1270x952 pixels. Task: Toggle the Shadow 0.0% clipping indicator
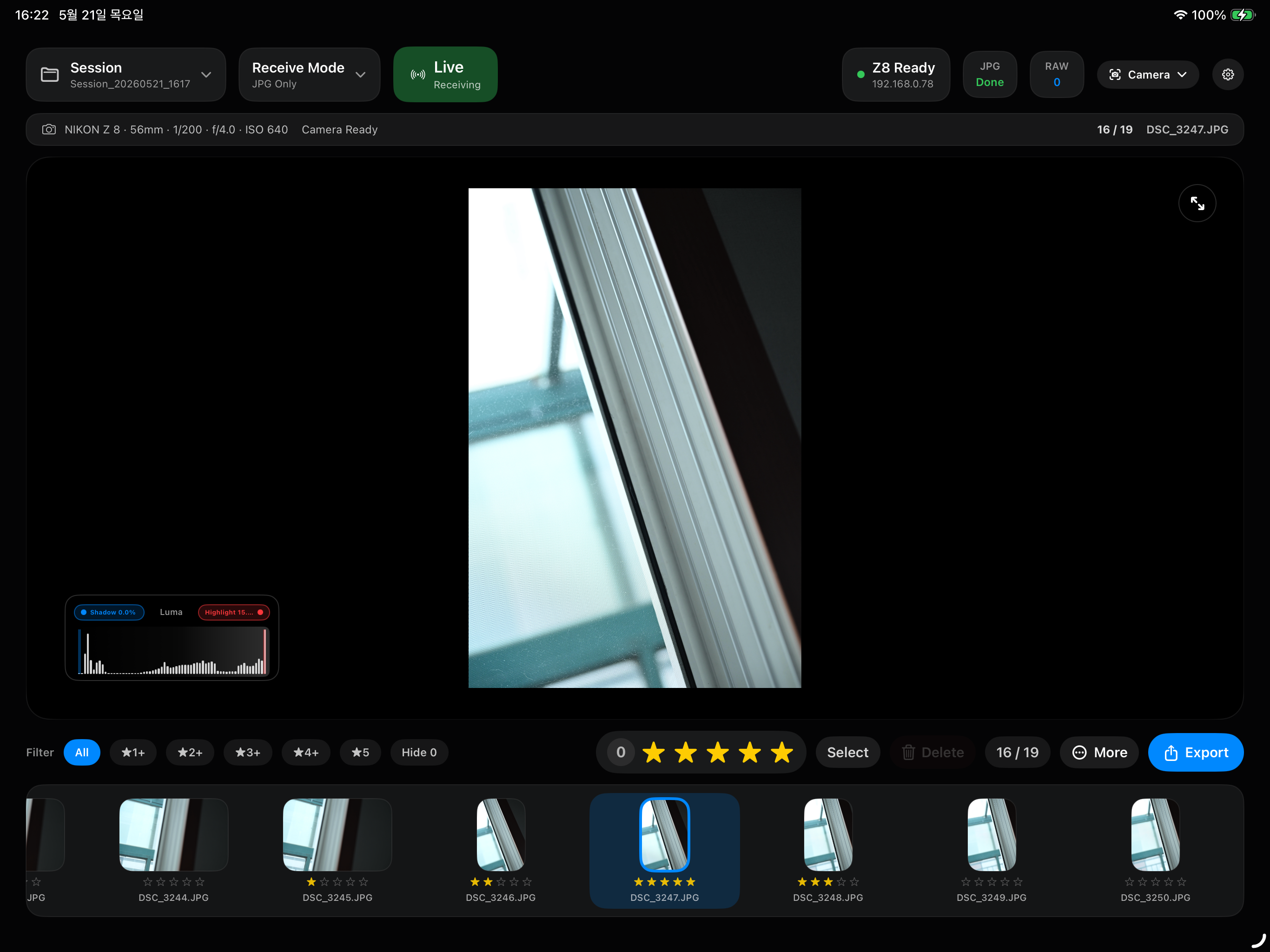(109, 612)
